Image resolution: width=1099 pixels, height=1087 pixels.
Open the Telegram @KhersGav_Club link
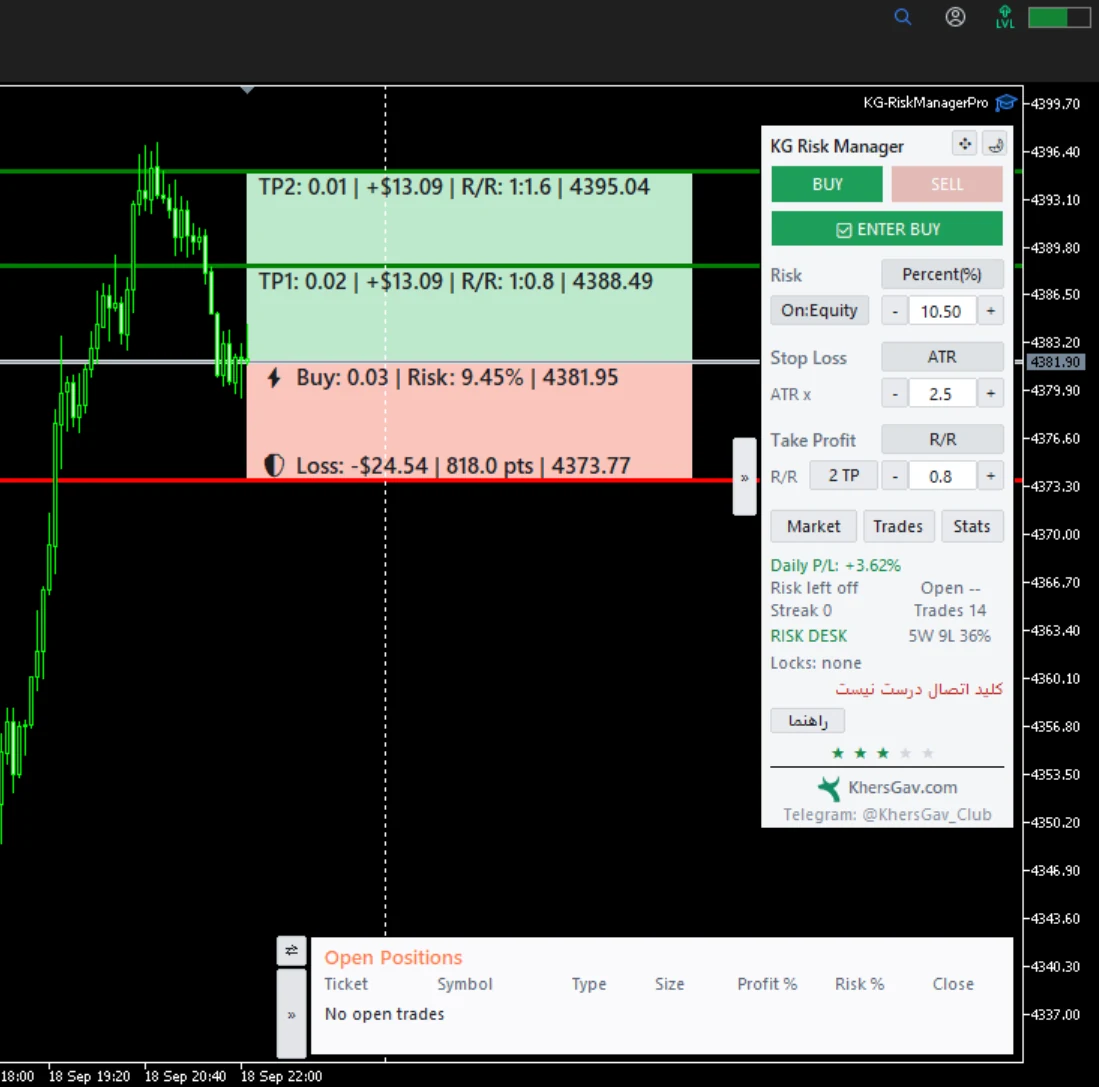[x=887, y=814]
